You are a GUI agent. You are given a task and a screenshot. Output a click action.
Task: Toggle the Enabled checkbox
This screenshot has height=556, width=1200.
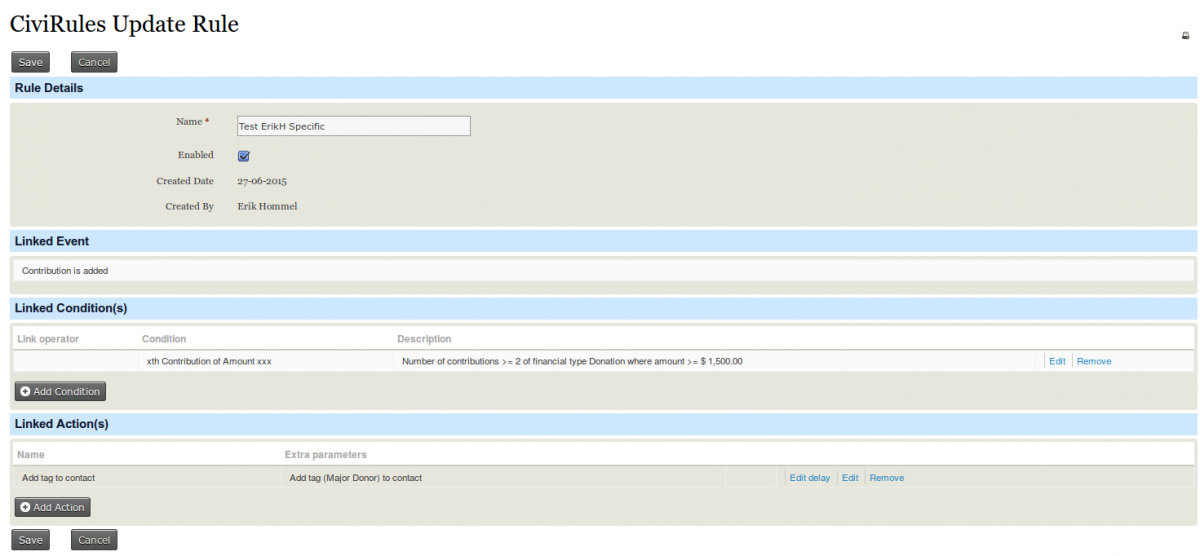243,156
